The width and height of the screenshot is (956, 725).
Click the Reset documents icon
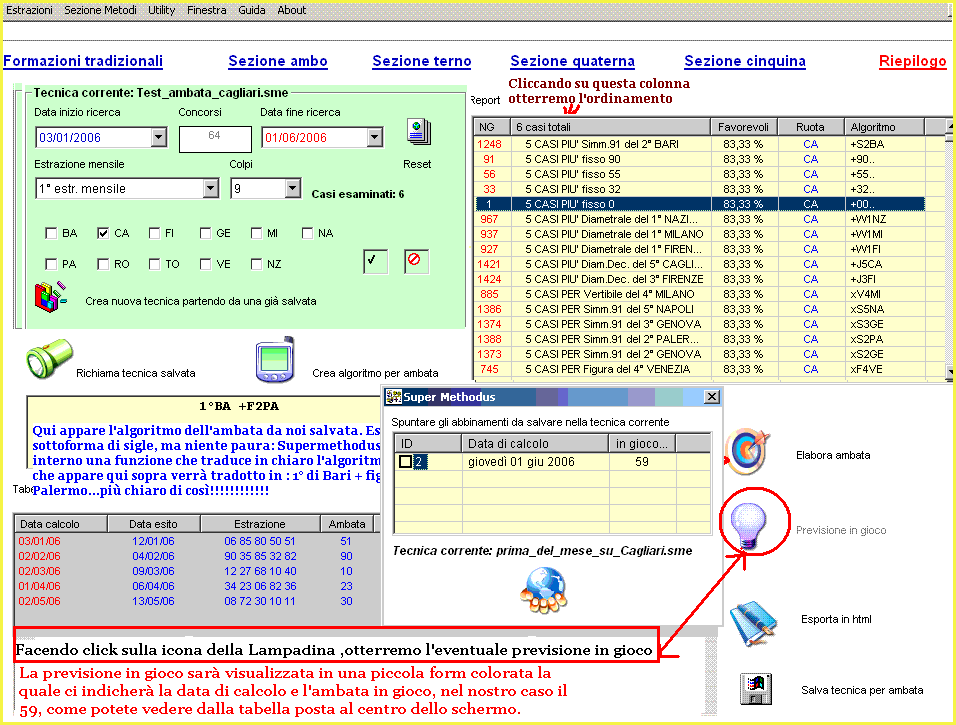[x=419, y=132]
